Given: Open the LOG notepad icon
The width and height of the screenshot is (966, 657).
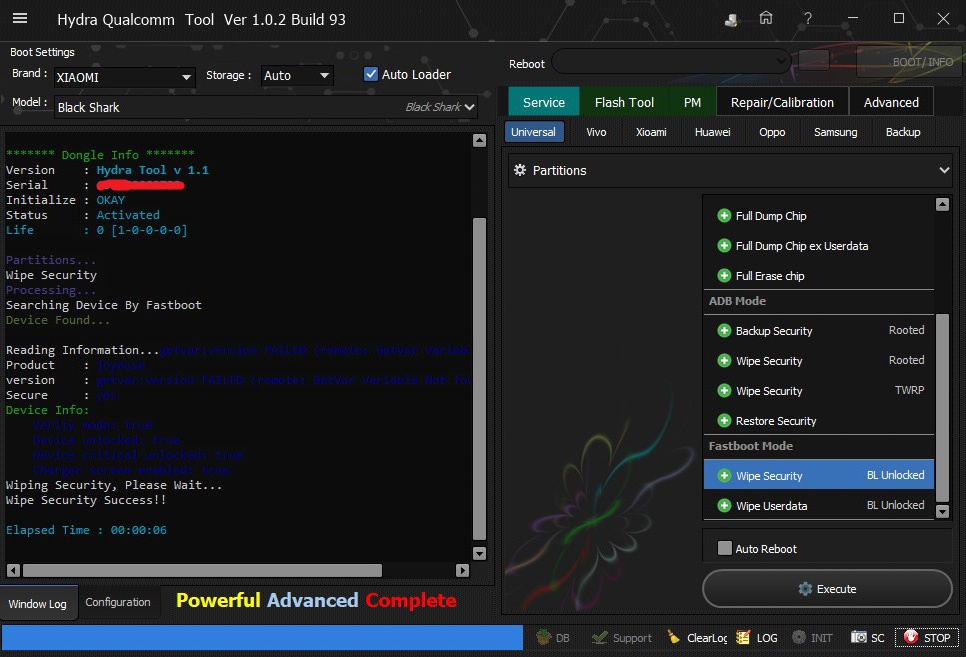Looking at the screenshot, I should pyautogui.click(x=743, y=637).
